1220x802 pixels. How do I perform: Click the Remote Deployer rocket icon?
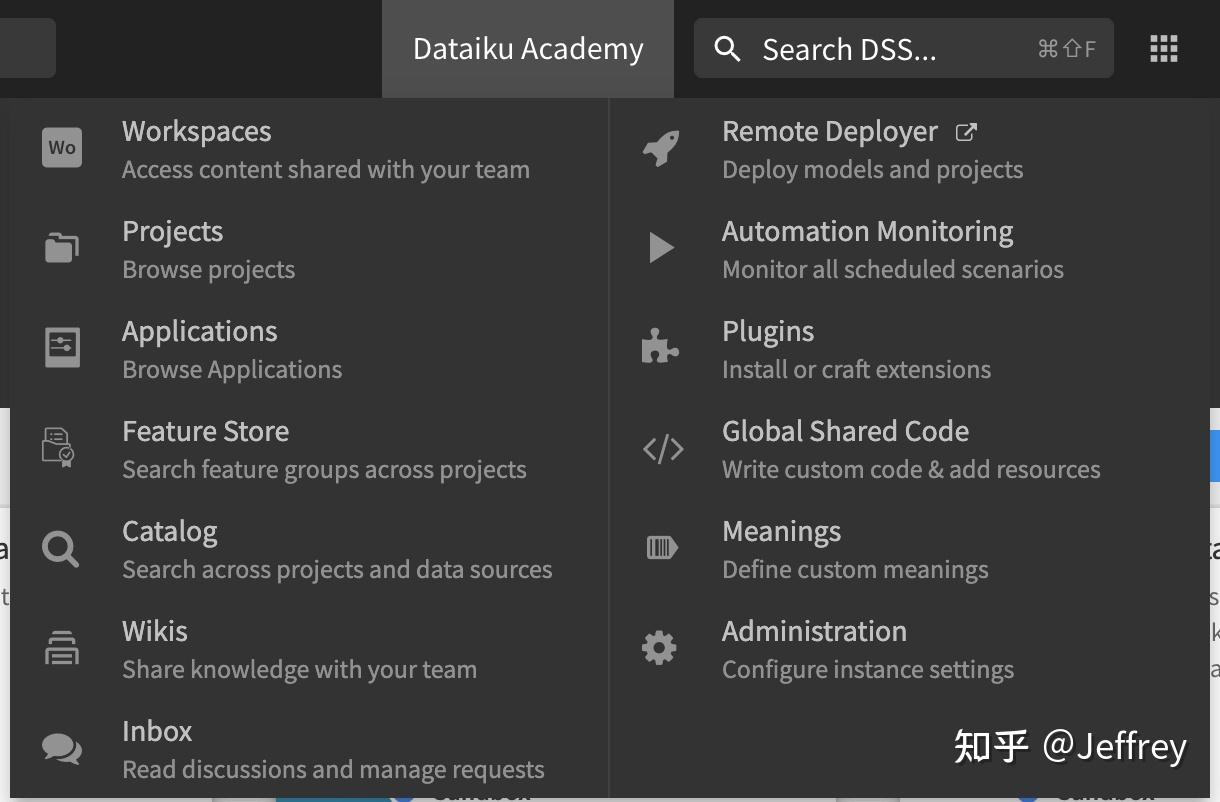point(660,147)
